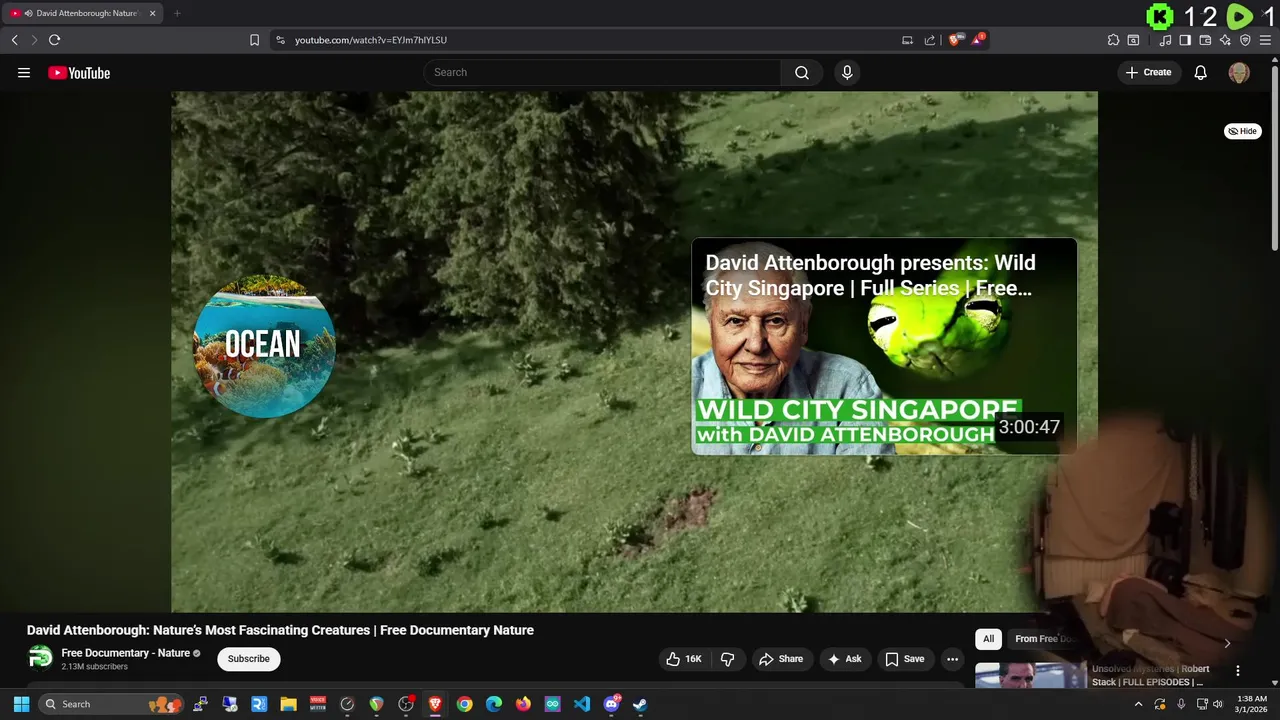Subscribe to Free Documentary - Nature

coord(249,659)
